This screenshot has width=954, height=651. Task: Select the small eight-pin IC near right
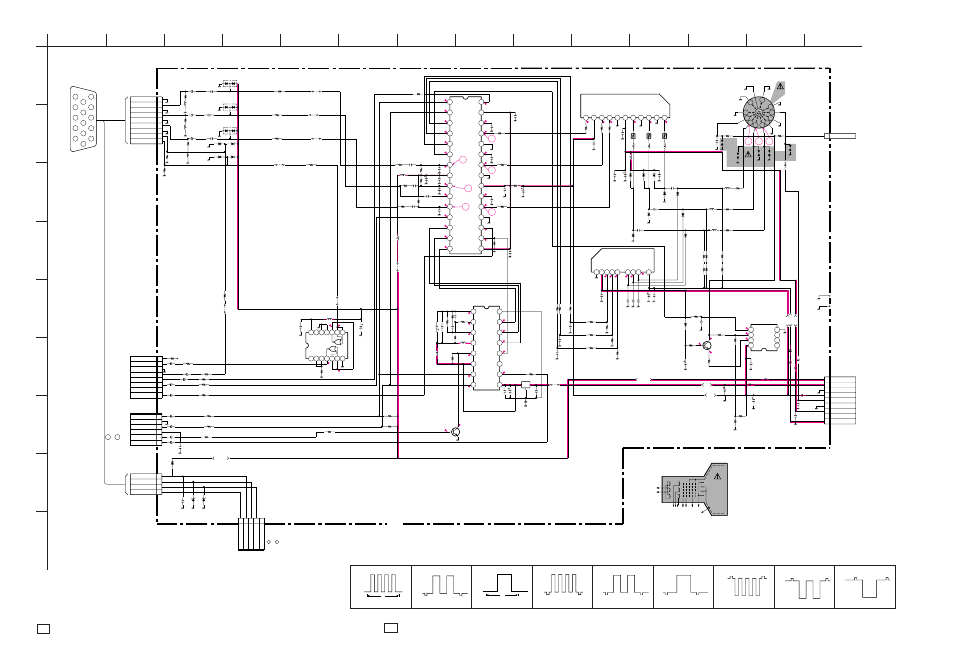pyautogui.click(x=764, y=337)
